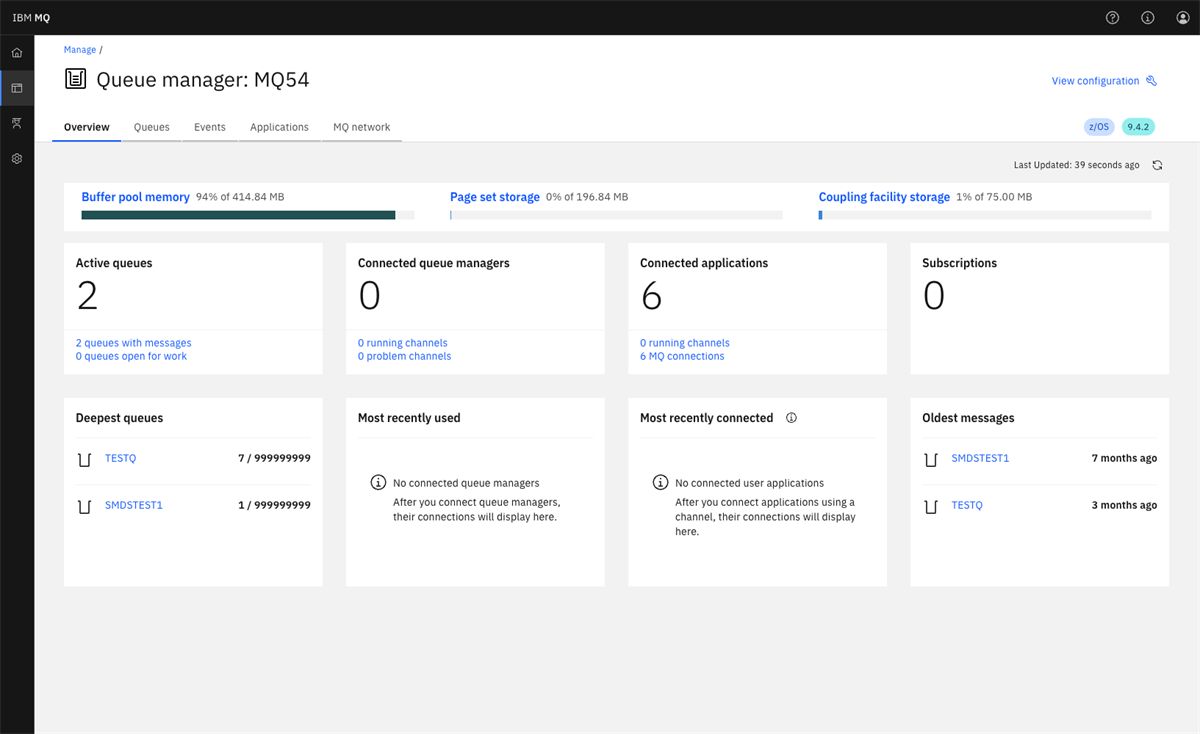Open the settings gear in the sidebar
The height and width of the screenshot is (734, 1200).
tap(17, 158)
